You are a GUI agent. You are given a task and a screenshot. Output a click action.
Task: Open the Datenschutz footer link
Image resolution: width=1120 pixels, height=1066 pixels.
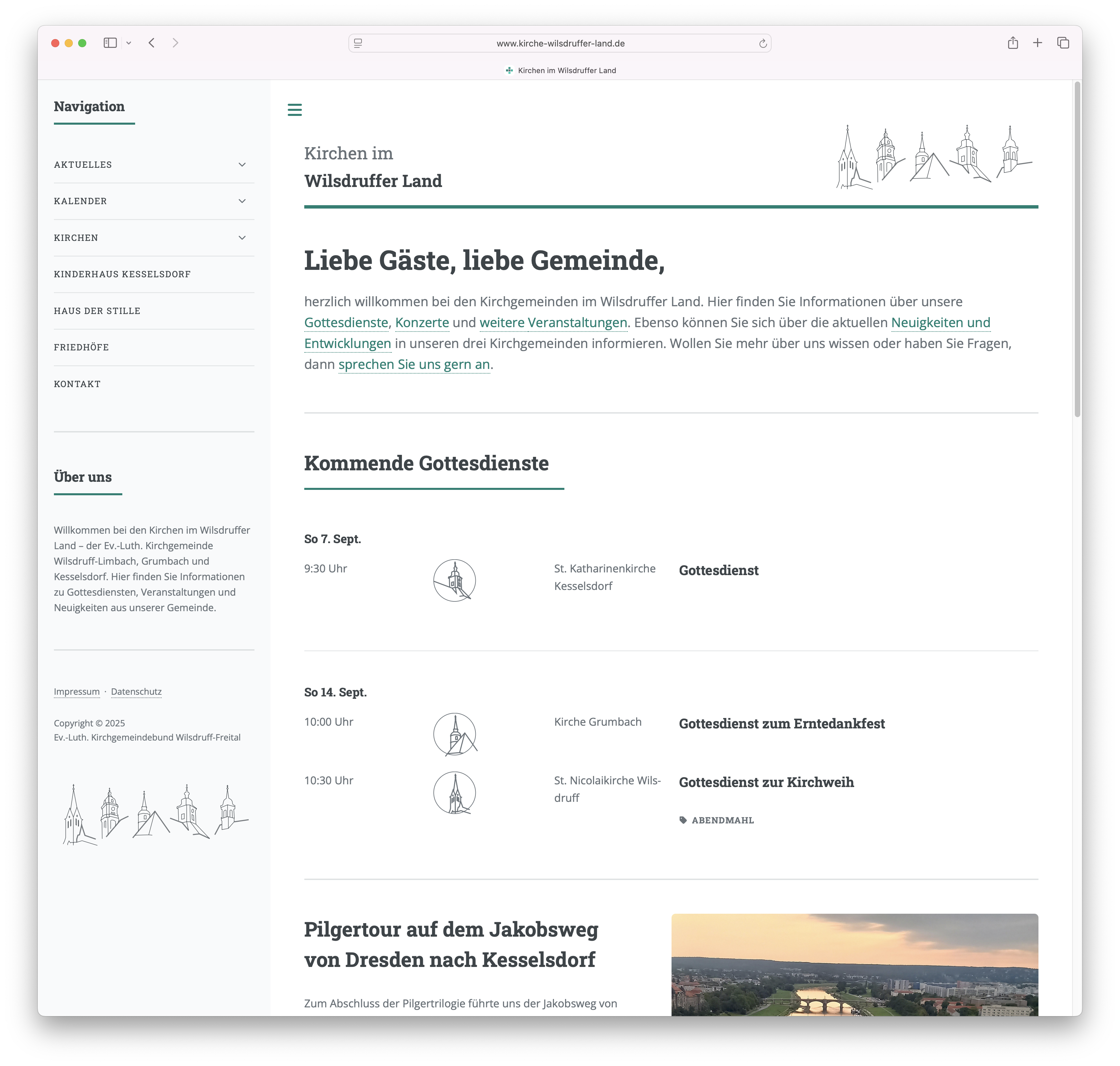coord(136,692)
